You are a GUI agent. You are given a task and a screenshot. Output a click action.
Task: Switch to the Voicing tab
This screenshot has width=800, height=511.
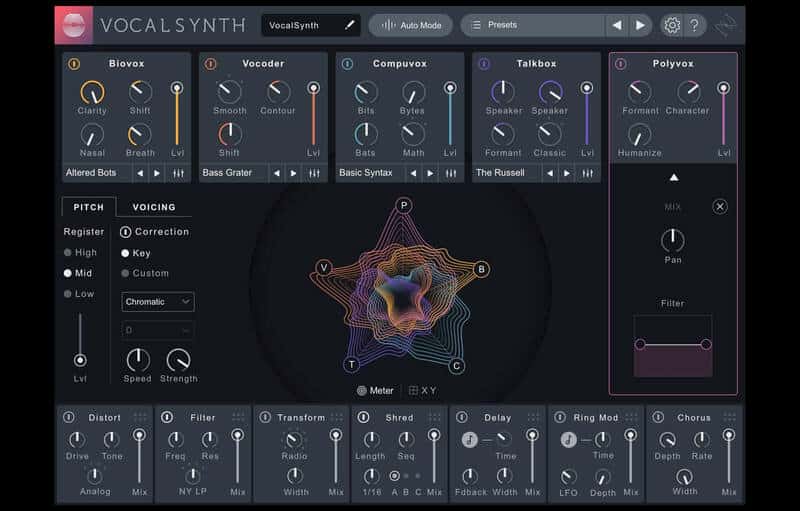154,207
